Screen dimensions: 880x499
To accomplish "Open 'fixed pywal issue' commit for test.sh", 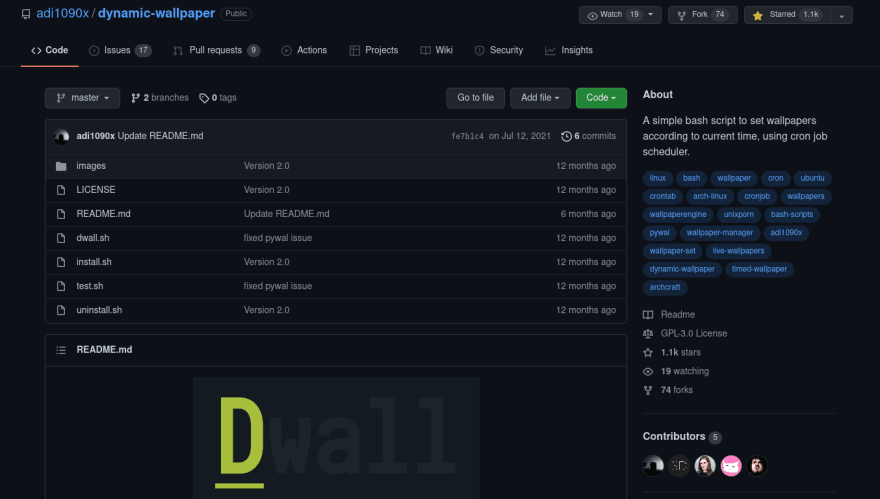I will click(x=277, y=286).
